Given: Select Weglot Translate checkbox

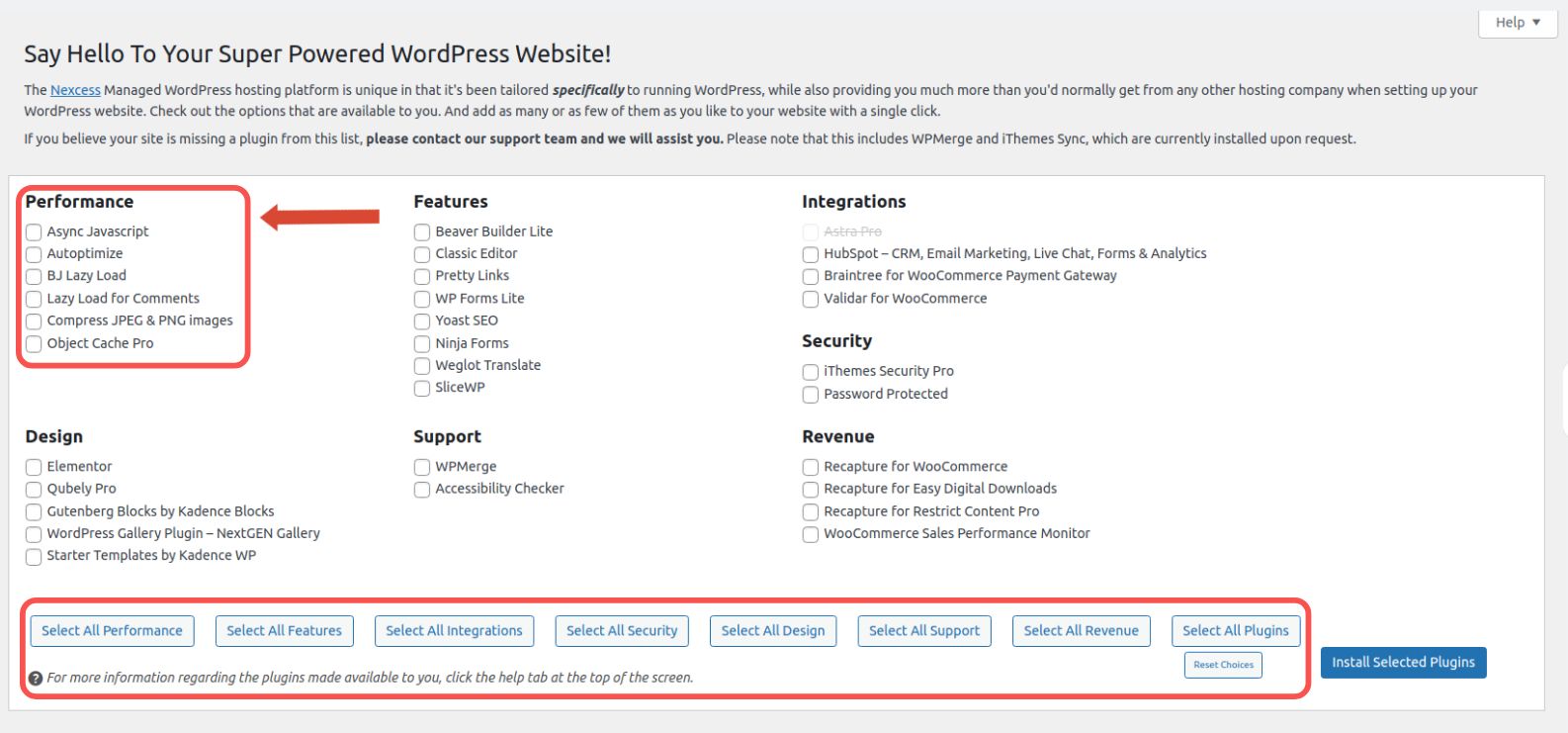Looking at the screenshot, I should point(422,366).
